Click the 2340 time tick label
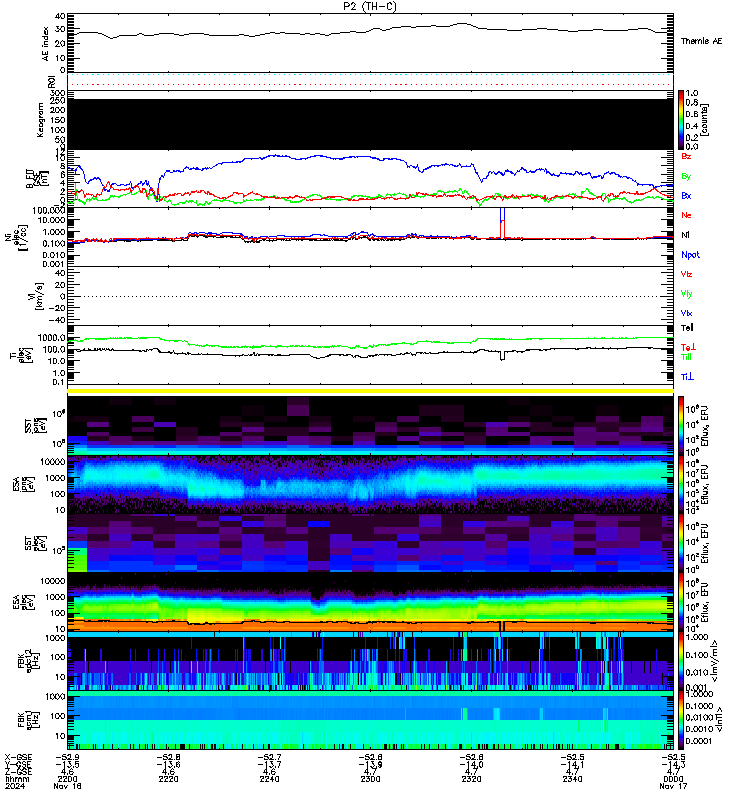 coord(572,779)
